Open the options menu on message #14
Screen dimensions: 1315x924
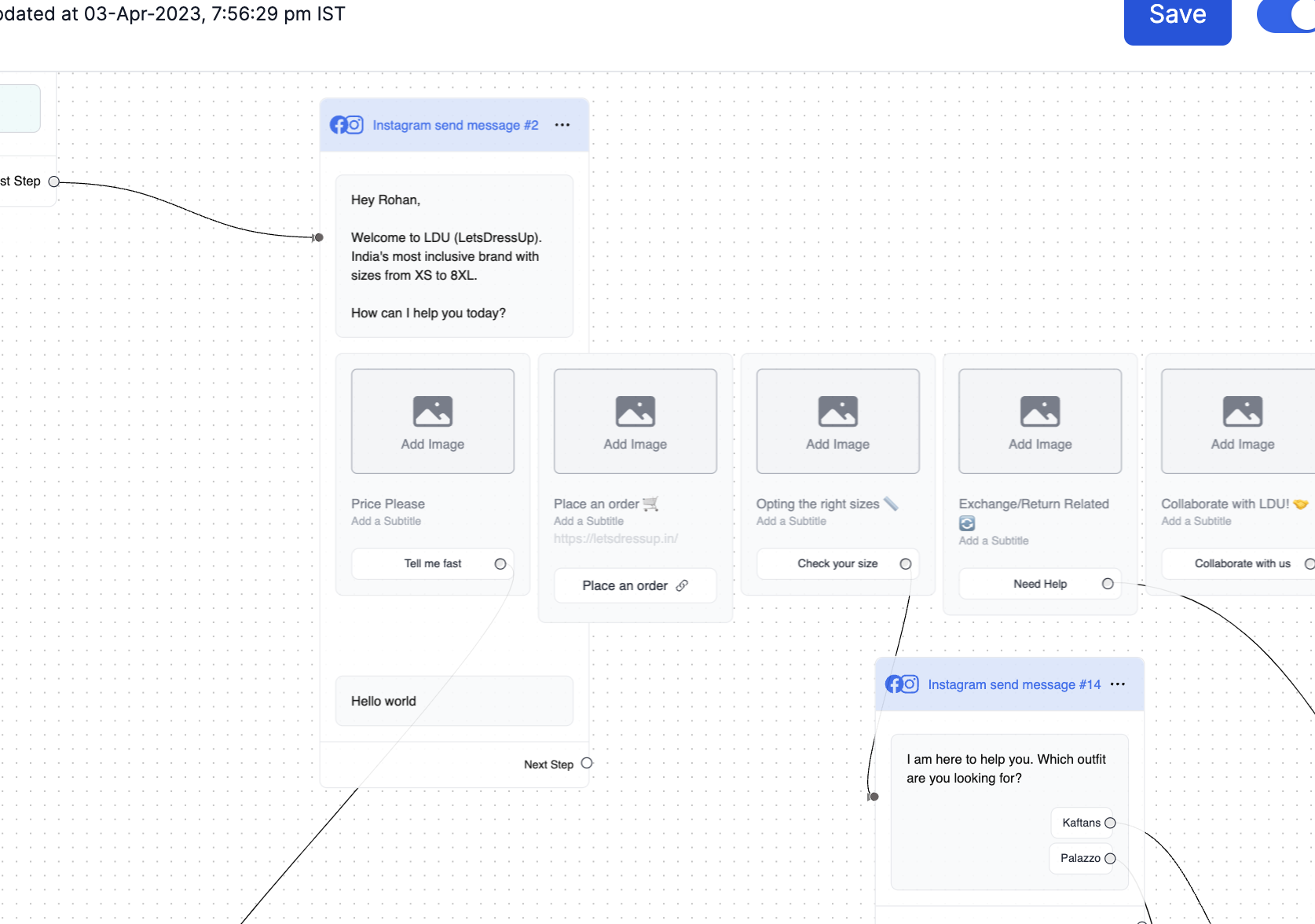tap(1118, 684)
